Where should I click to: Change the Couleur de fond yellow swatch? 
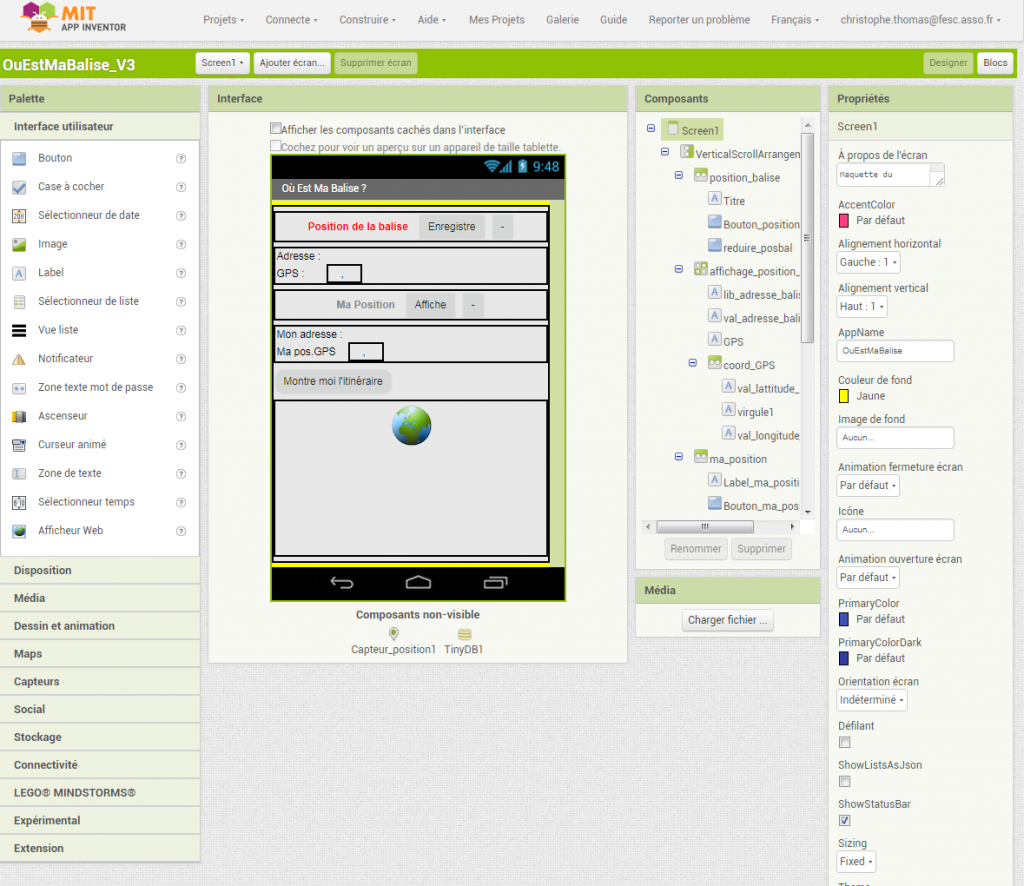click(x=844, y=396)
